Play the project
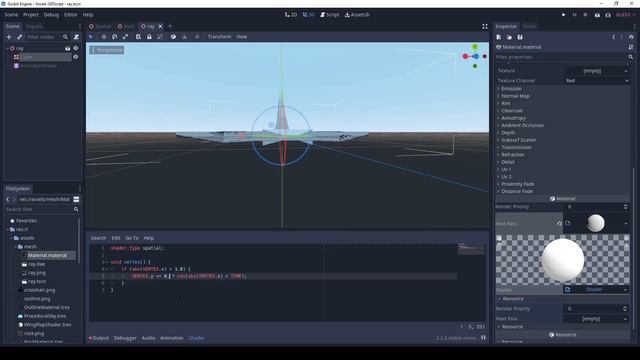640x360 pixels. tap(564, 15)
